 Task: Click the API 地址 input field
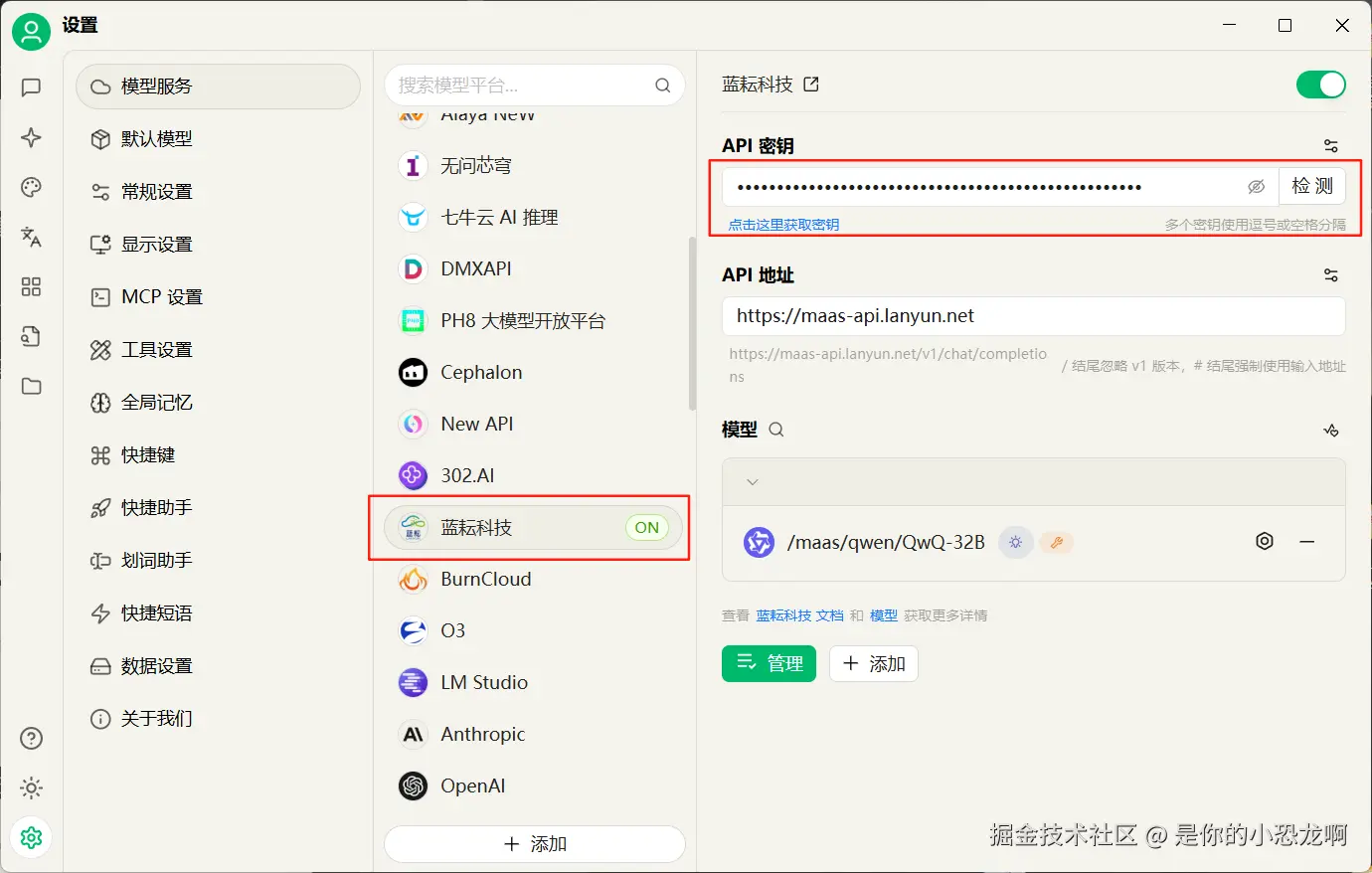pos(1034,316)
